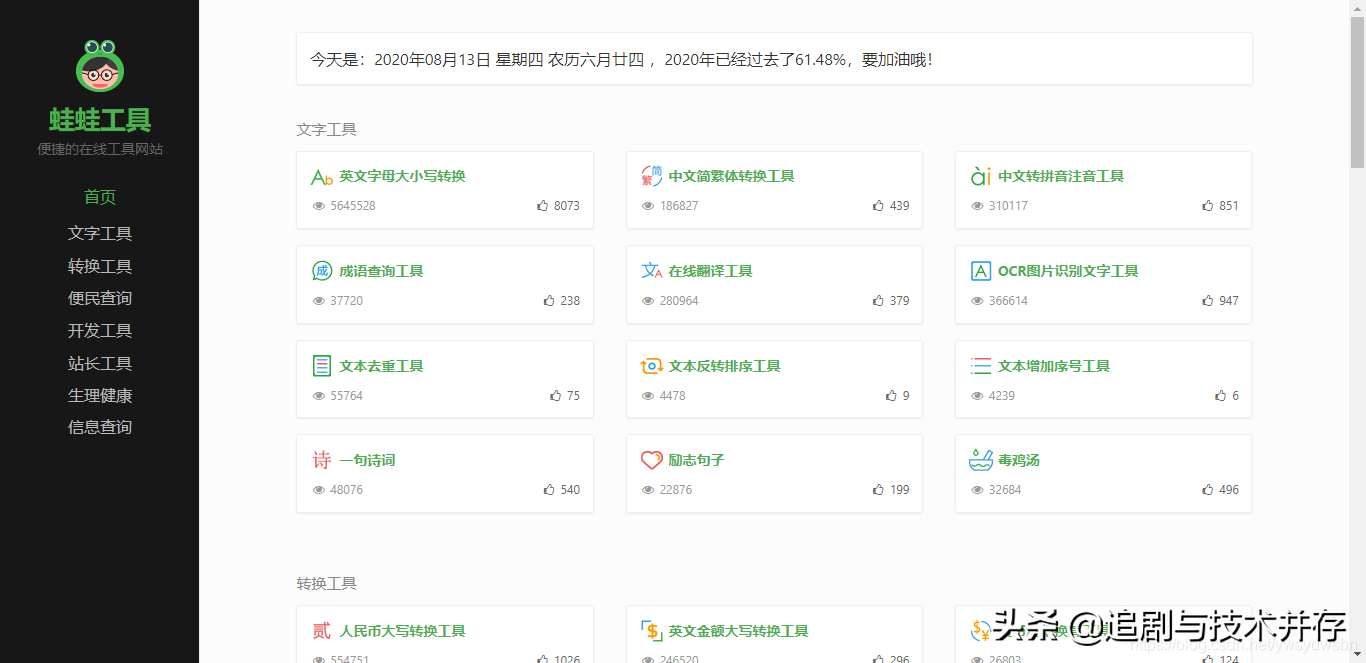Viewport: 1366px width, 663px height.
Task: Open 便民查询 in the sidebar
Action: pyautogui.click(x=100, y=298)
